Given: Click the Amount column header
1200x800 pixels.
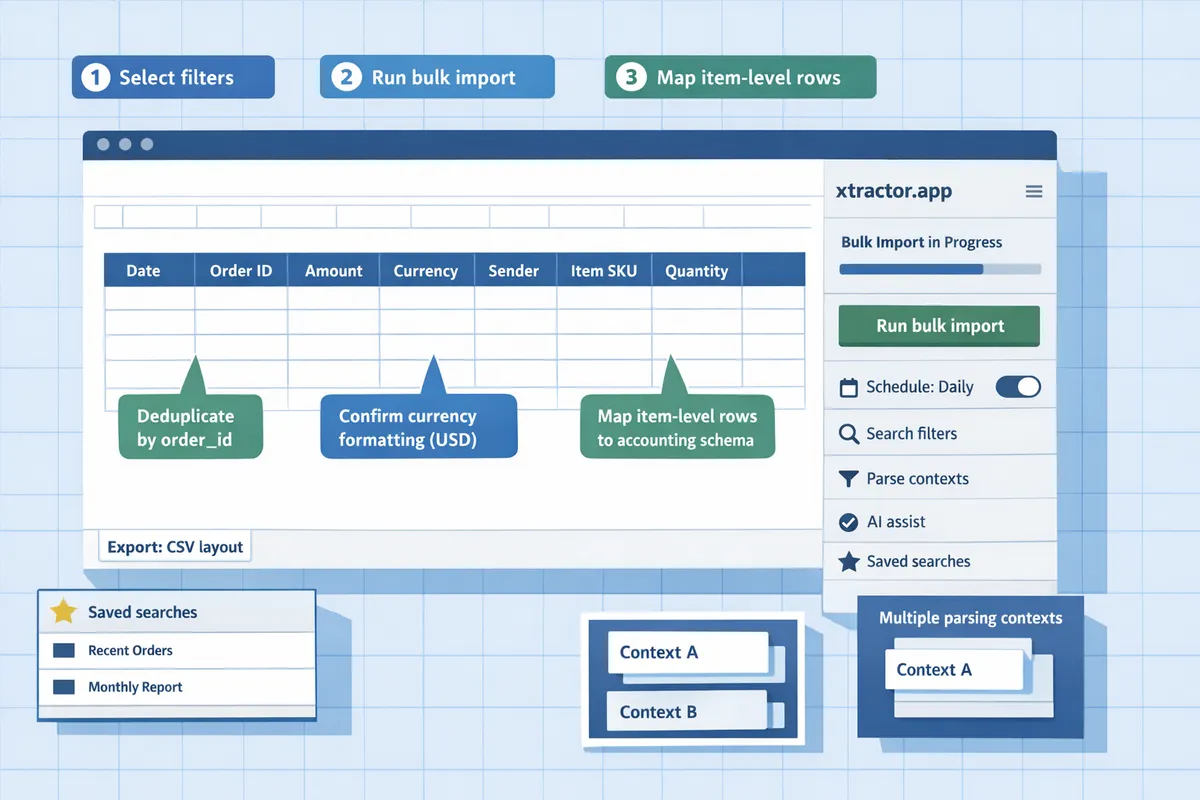Looking at the screenshot, I should tap(334, 270).
